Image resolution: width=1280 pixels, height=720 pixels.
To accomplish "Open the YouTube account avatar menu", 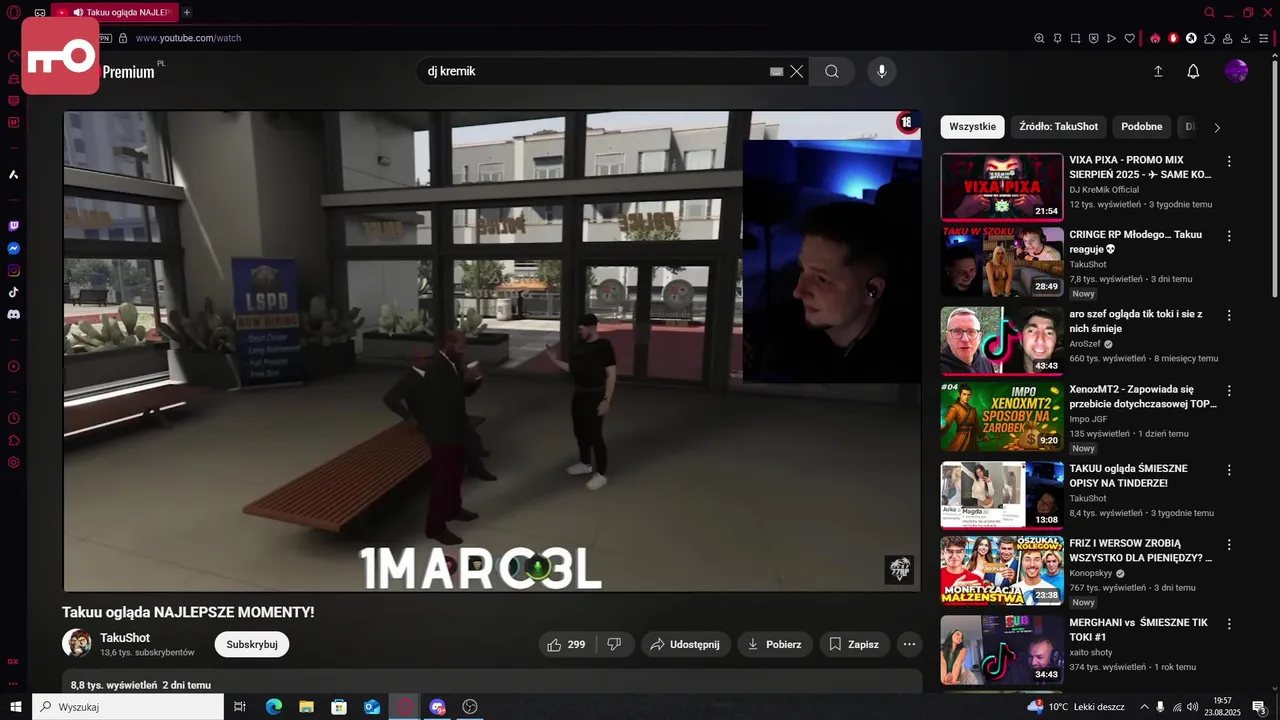I will (1236, 71).
